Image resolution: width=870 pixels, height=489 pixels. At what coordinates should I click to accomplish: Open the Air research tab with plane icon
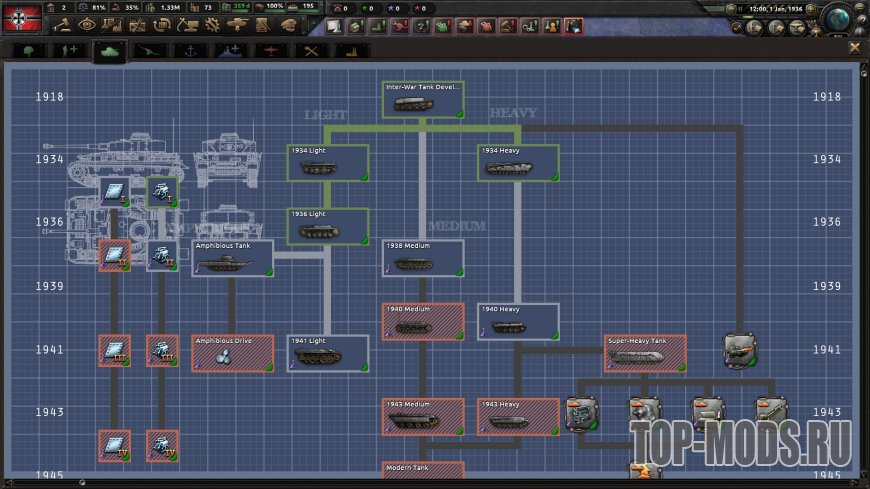click(271, 49)
